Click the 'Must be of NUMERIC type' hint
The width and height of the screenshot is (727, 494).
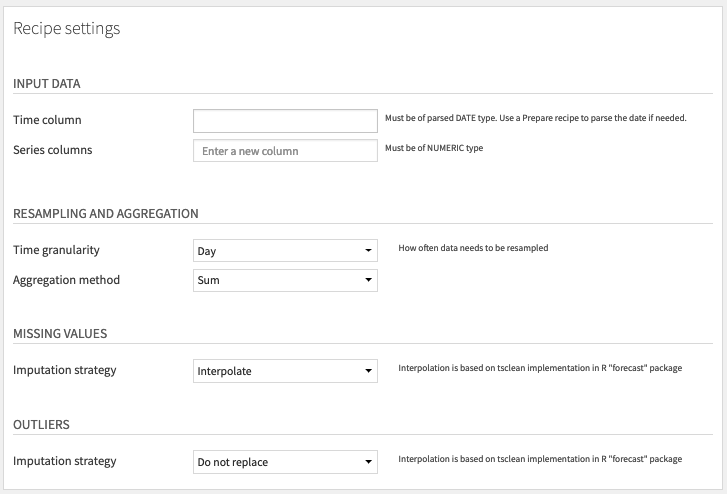pyautogui.click(x=434, y=148)
